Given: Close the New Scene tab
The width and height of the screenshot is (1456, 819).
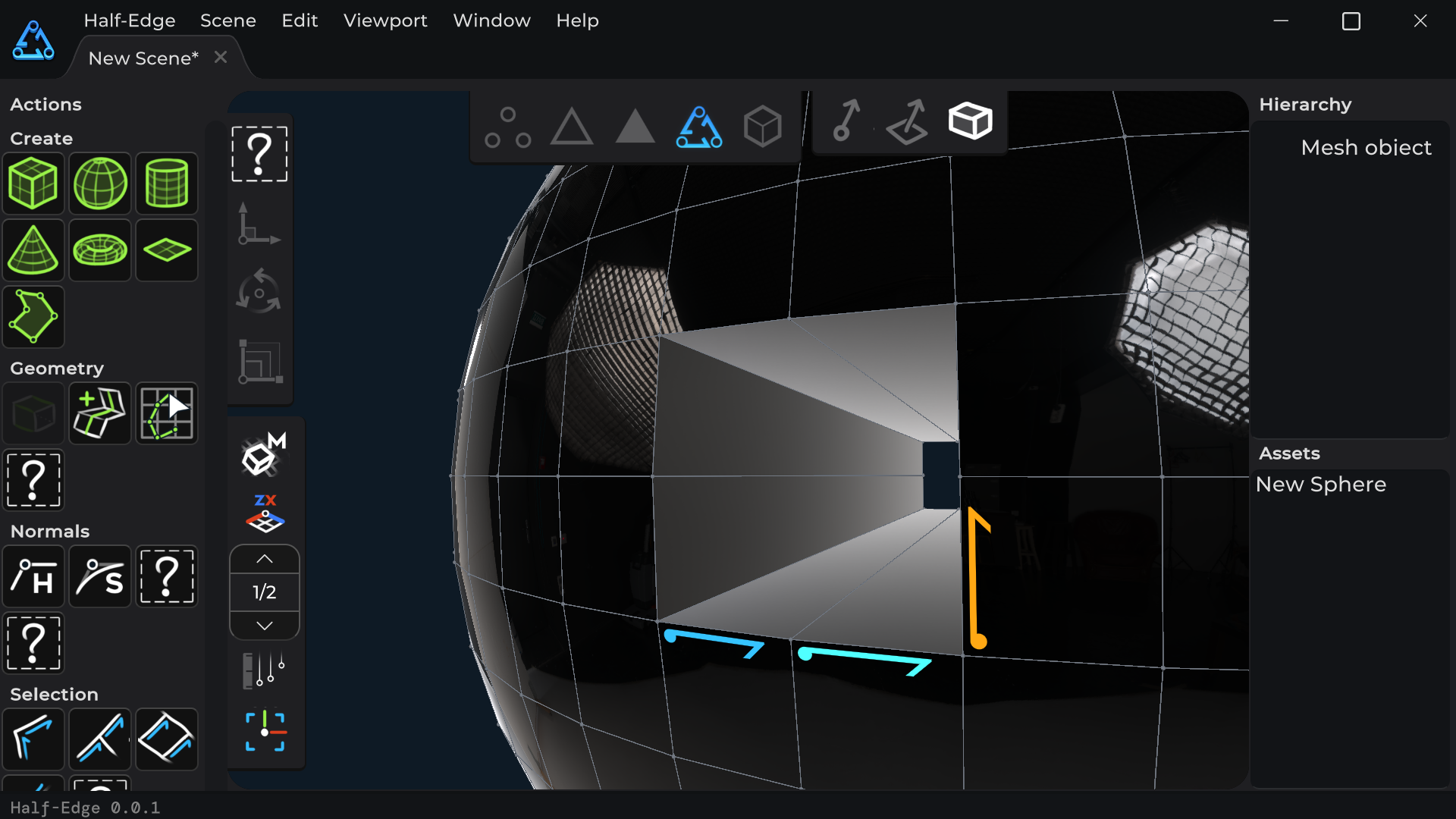Looking at the screenshot, I should pyautogui.click(x=221, y=58).
